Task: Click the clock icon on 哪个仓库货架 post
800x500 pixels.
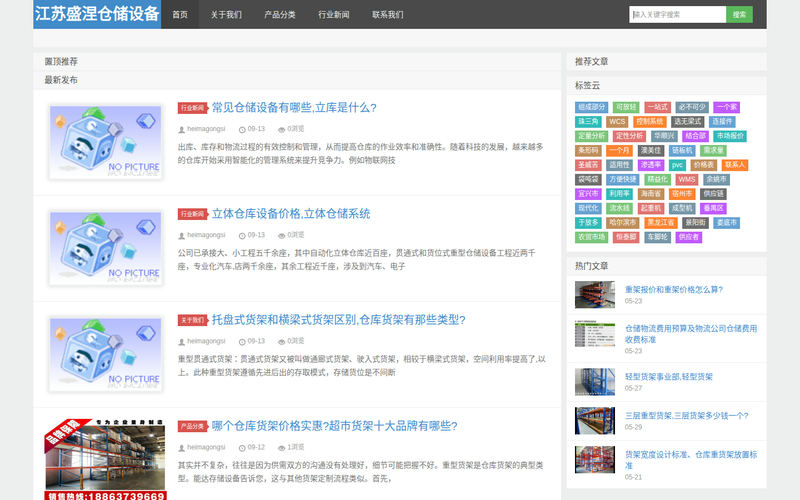Action: (x=242, y=448)
